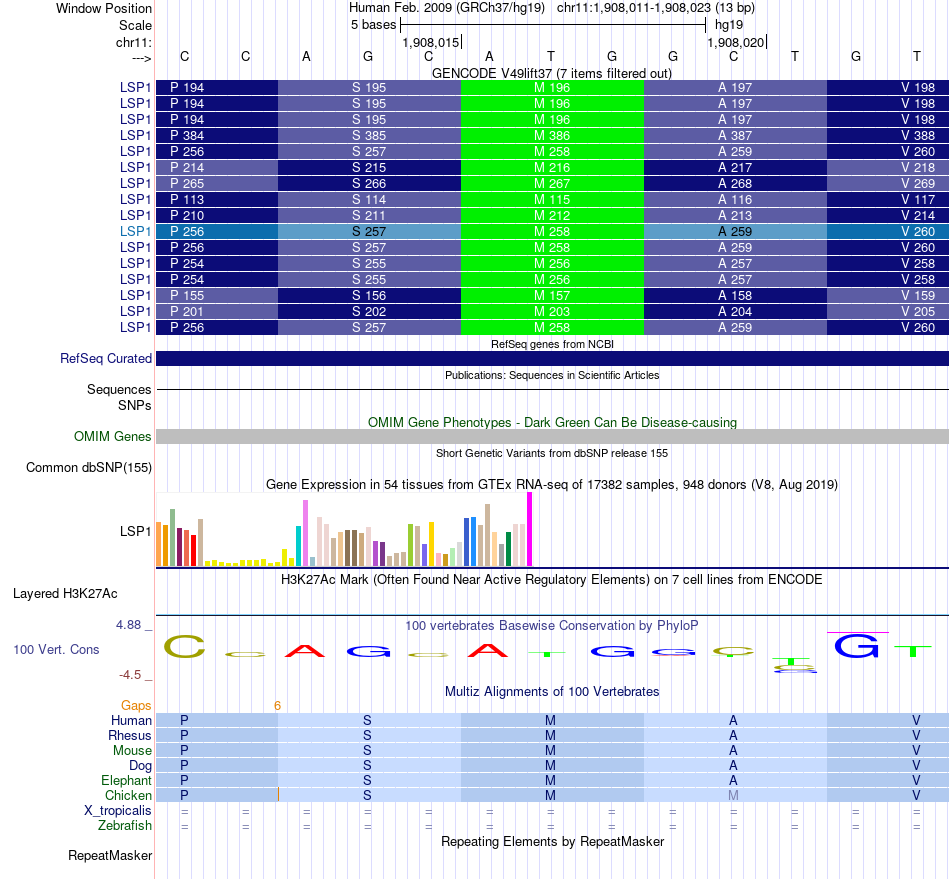The width and height of the screenshot is (950, 879).
Task: Select the Human species label
Action: click(131, 720)
